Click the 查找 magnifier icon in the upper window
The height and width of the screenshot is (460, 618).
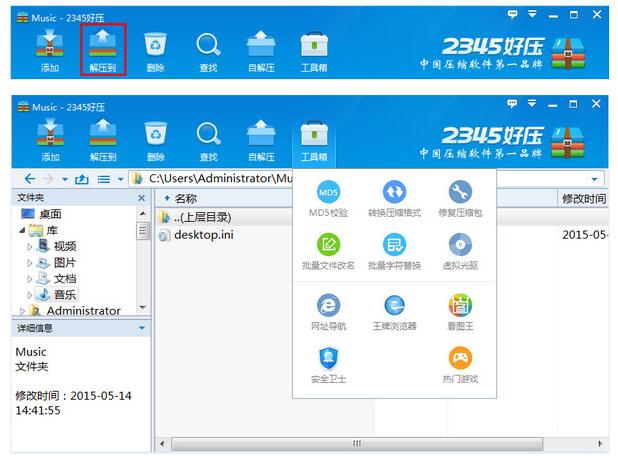tap(208, 50)
